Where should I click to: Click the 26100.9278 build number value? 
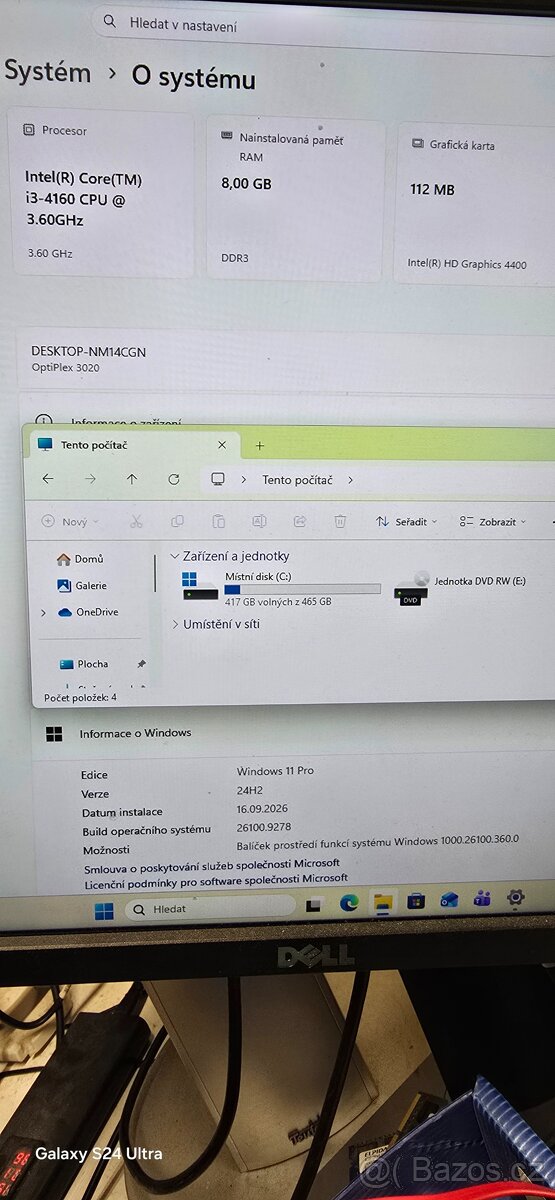264,827
